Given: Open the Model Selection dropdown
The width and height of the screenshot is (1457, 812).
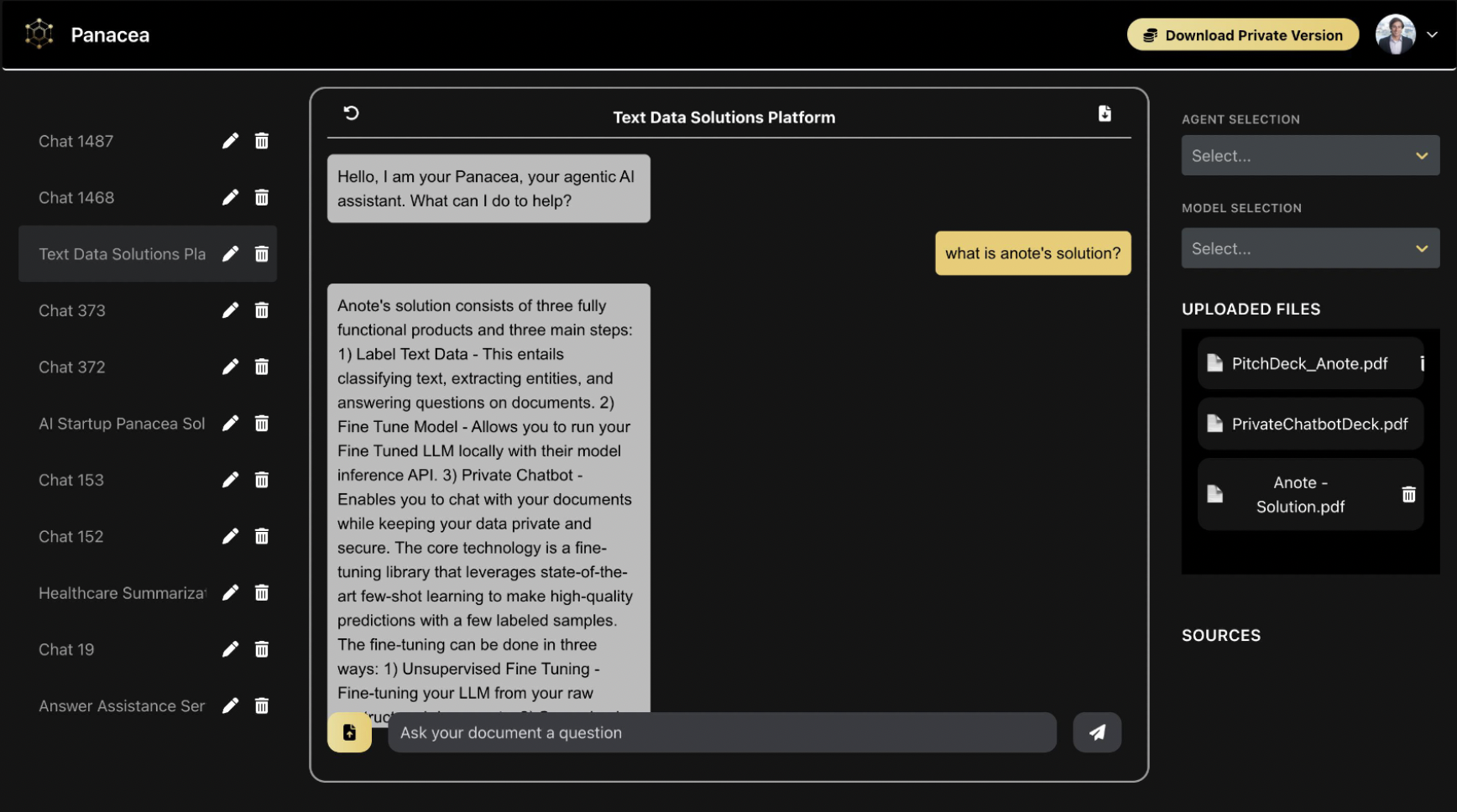Looking at the screenshot, I should coord(1310,248).
